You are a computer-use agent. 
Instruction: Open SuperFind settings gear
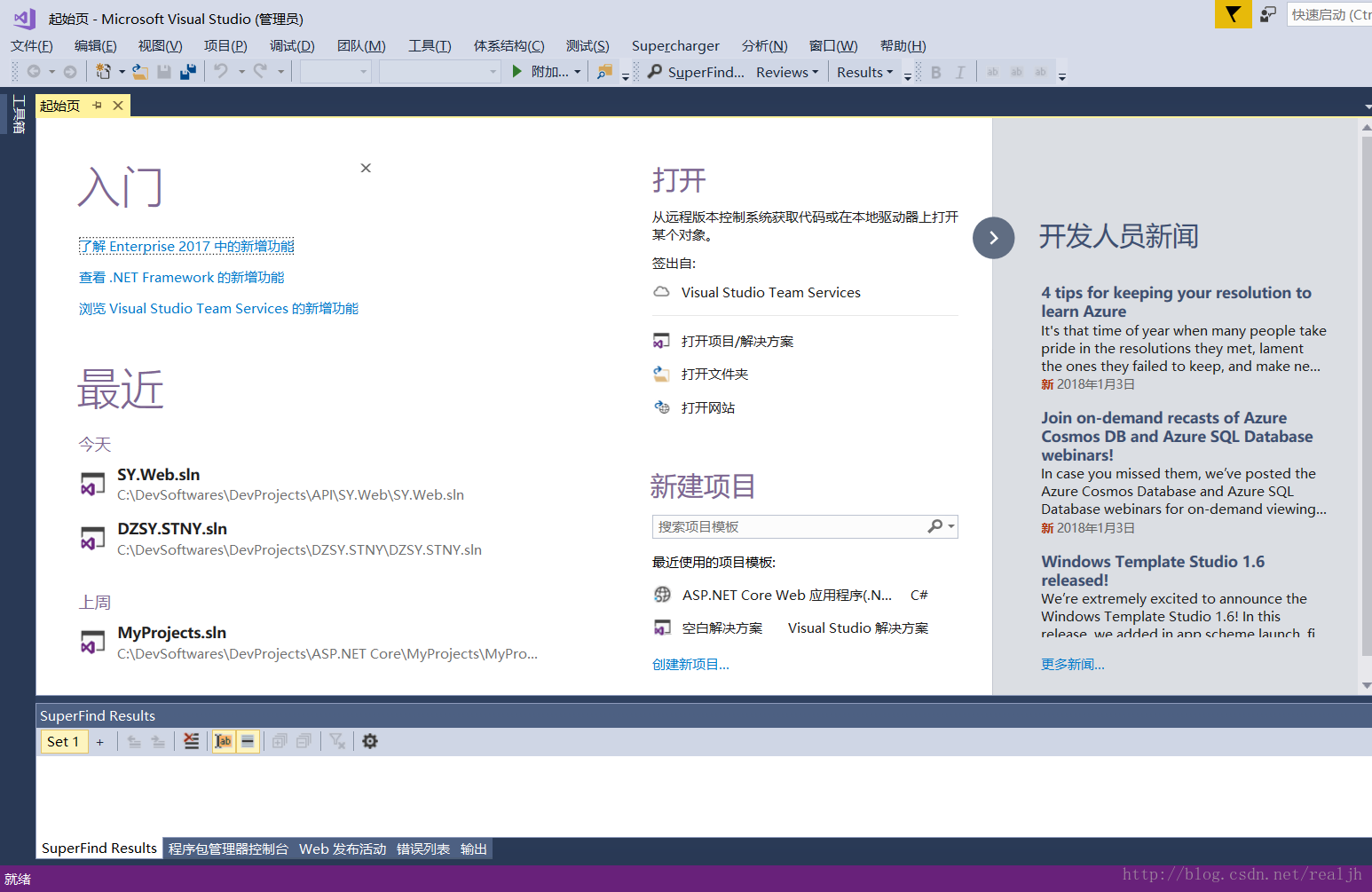coord(370,741)
